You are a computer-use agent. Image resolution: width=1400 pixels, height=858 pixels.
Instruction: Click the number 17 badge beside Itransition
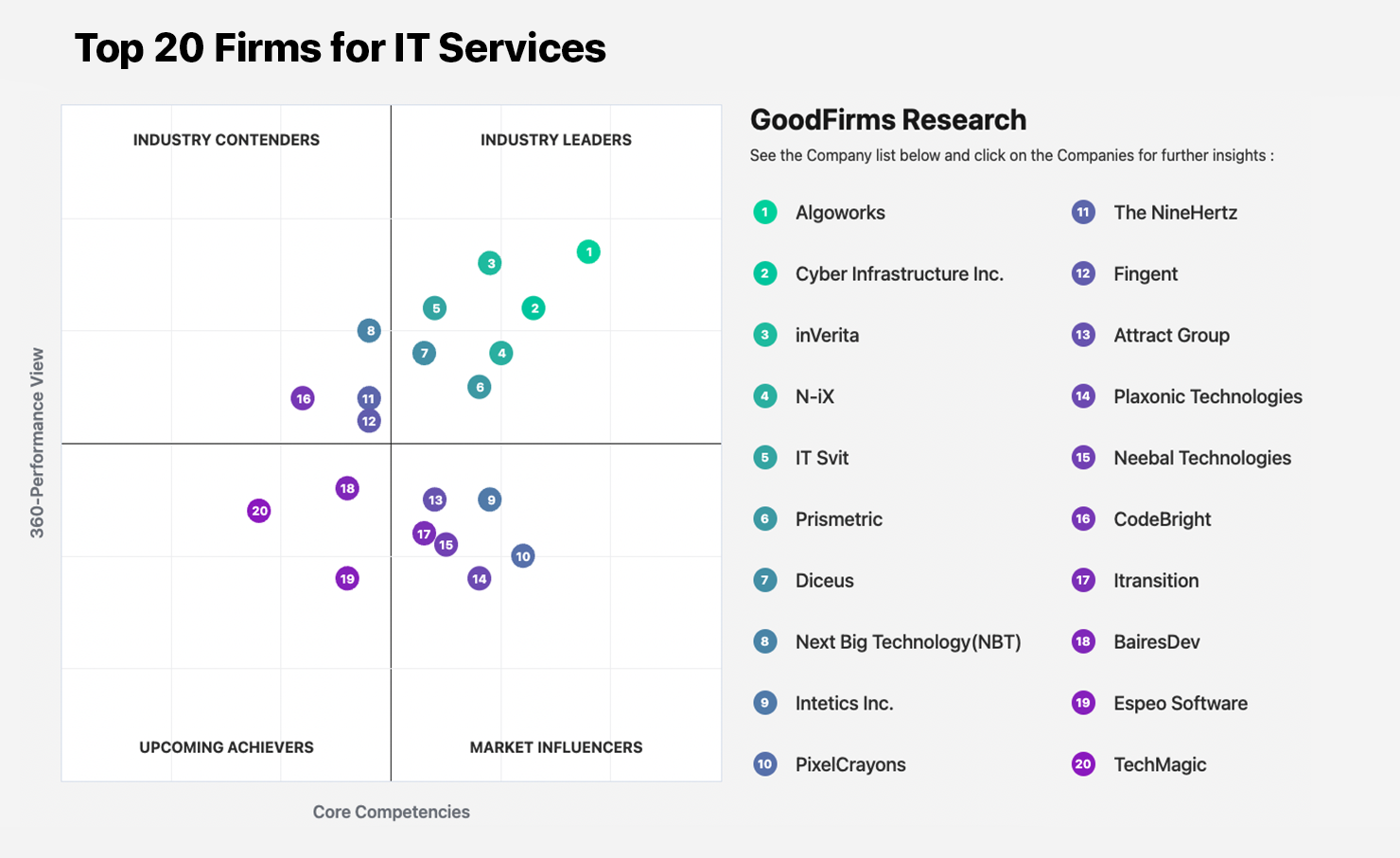coord(1083,581)
